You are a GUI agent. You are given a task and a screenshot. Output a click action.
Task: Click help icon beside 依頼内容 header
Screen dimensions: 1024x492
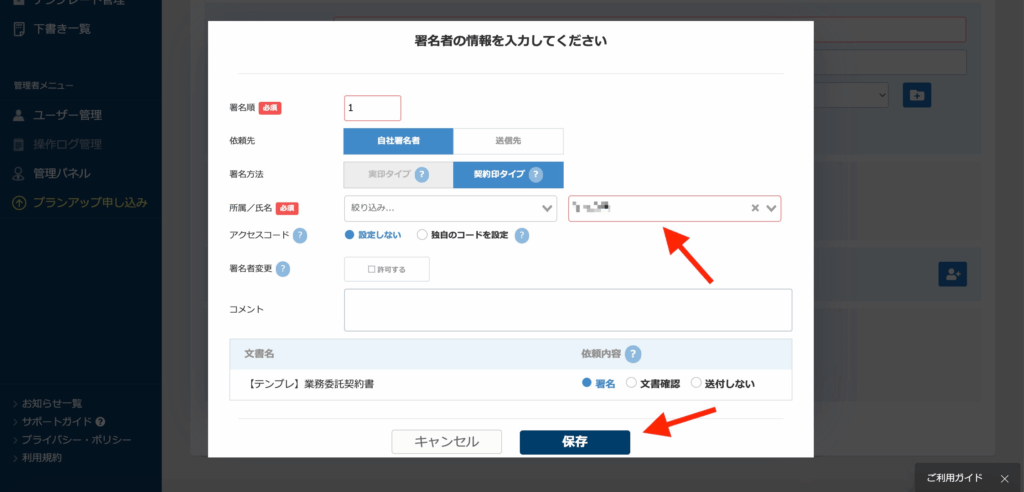pos(633,354)
